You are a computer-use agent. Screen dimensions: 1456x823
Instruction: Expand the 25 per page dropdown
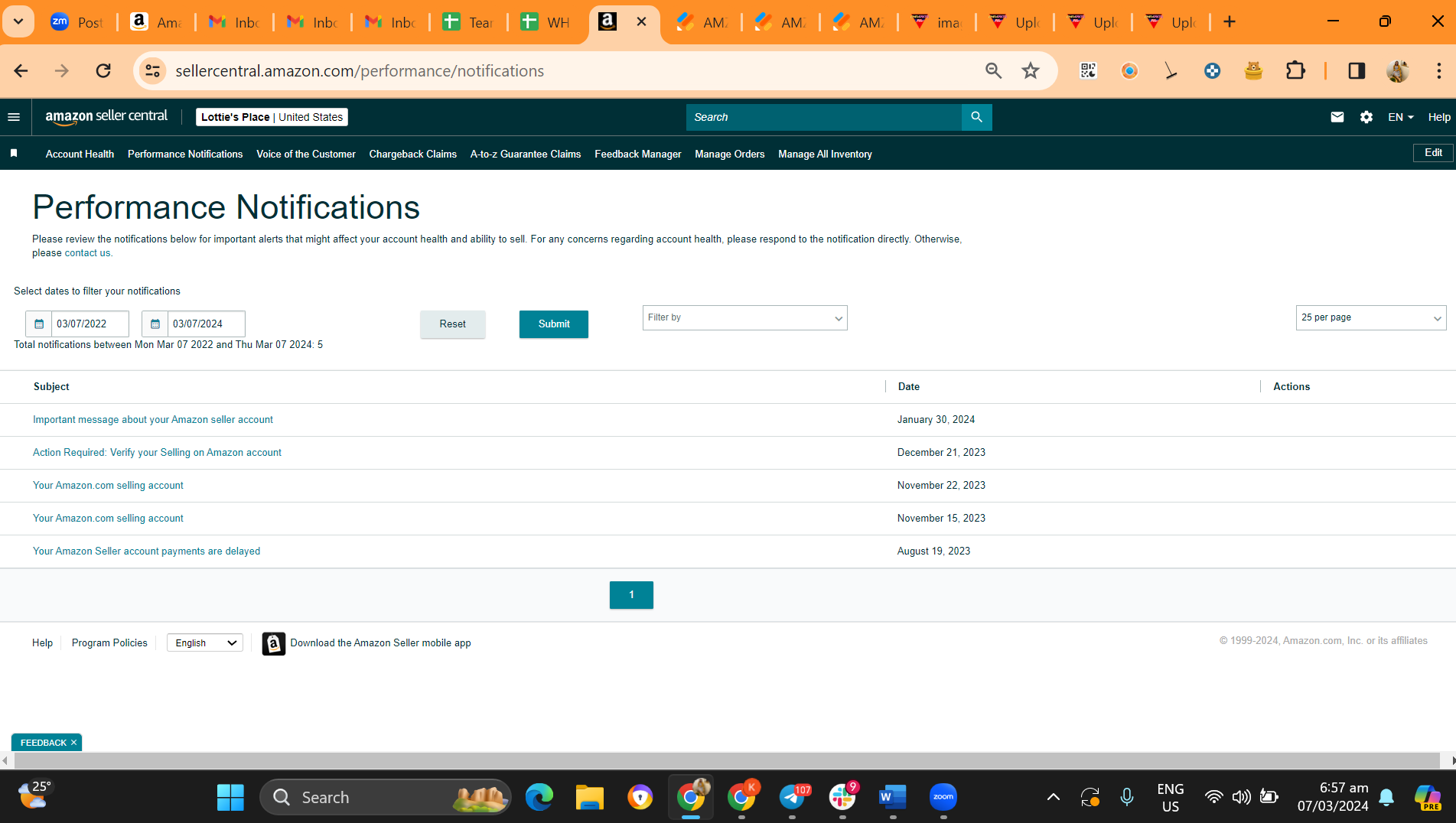pos(1371,318)
